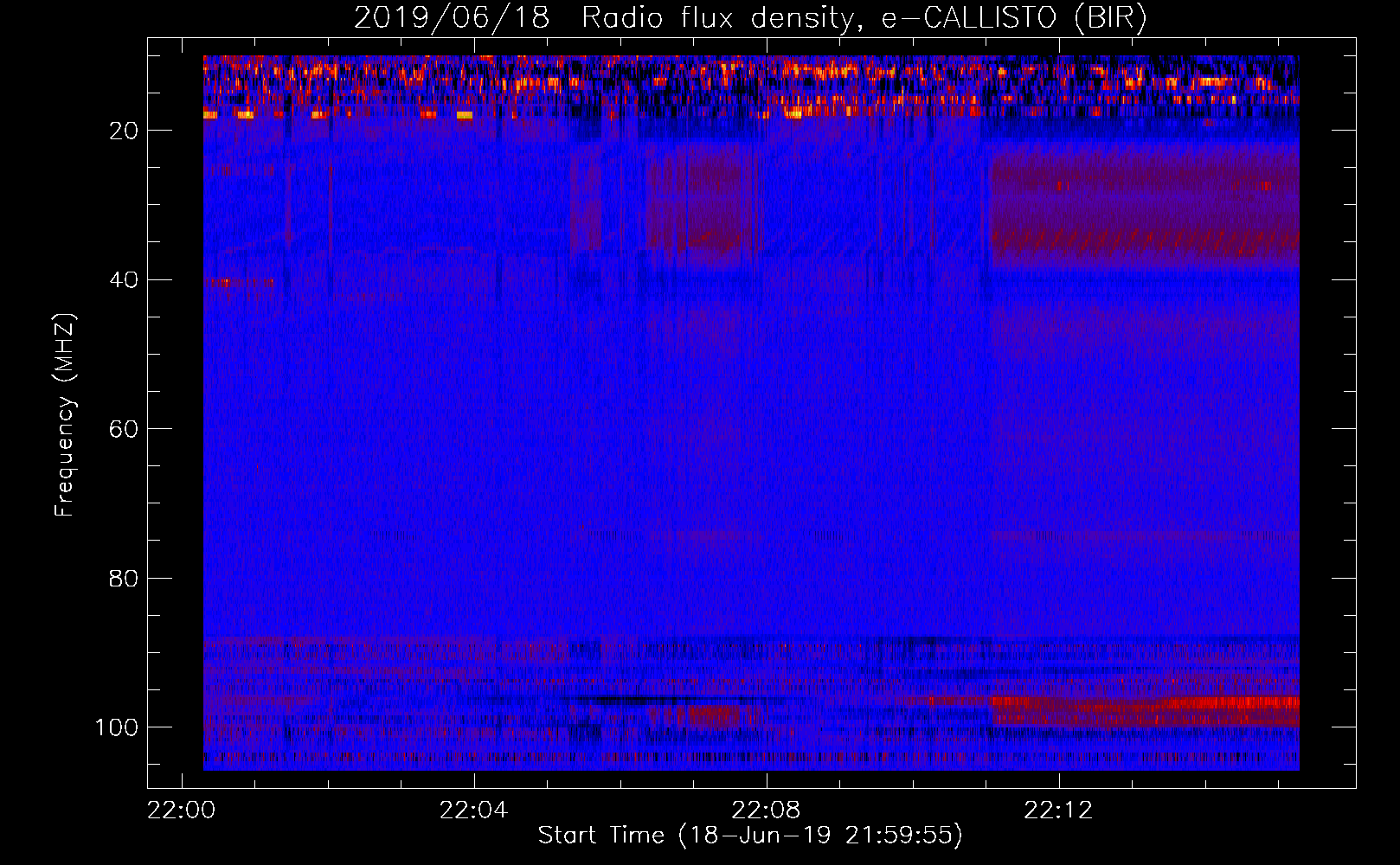This screenshot has width=1400, height=865.
Task: Click the '40' frequency tick label
Action: (124, 279)
